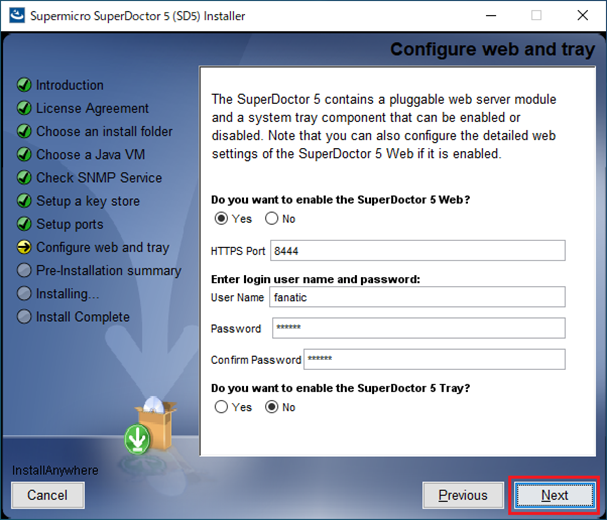The image size is (607, 520).
Task: Click the grey circle beside Installing...
Action: click(24, 293)
